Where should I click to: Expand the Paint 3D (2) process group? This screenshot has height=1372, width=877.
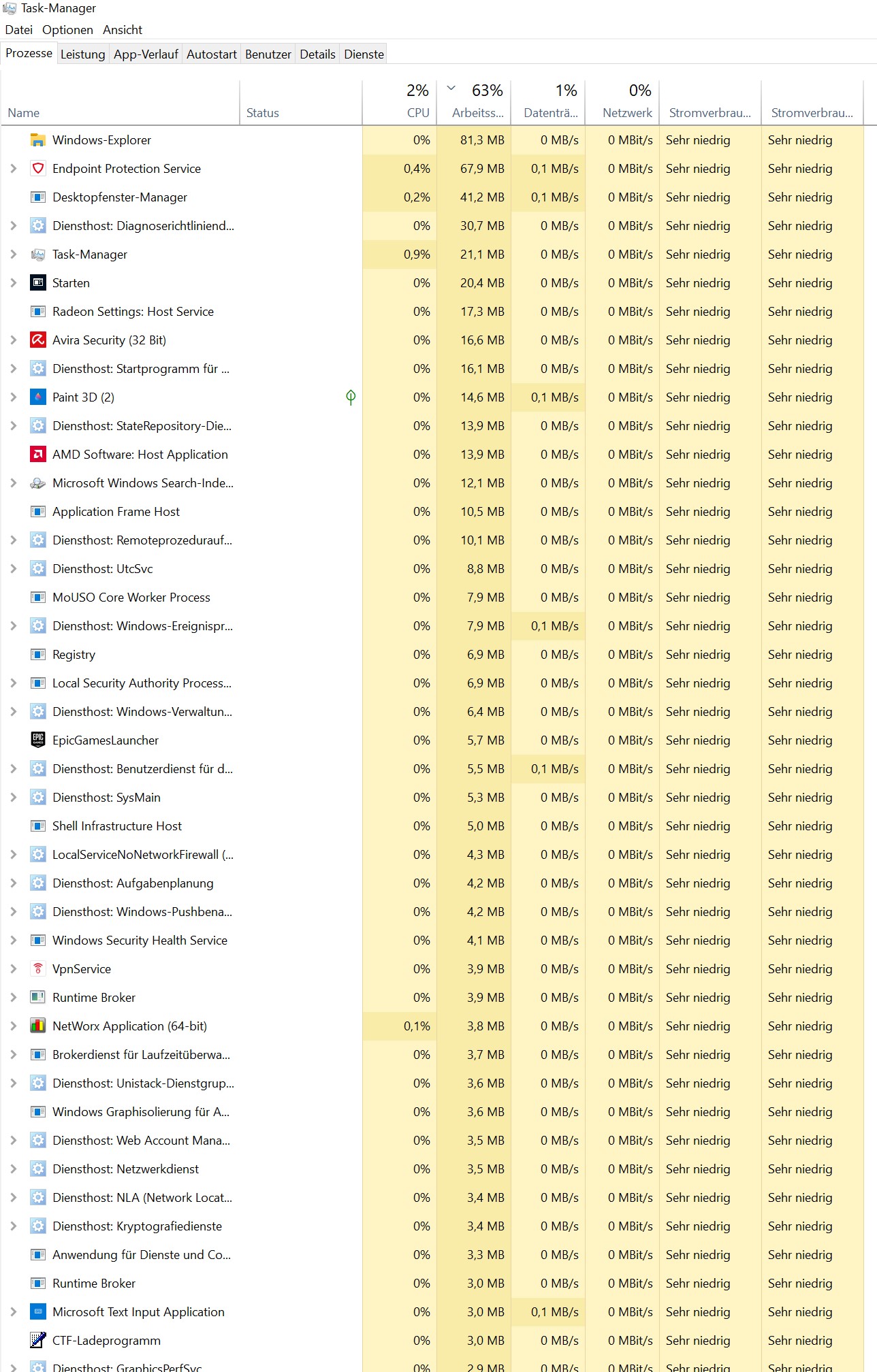pos(13,397)
